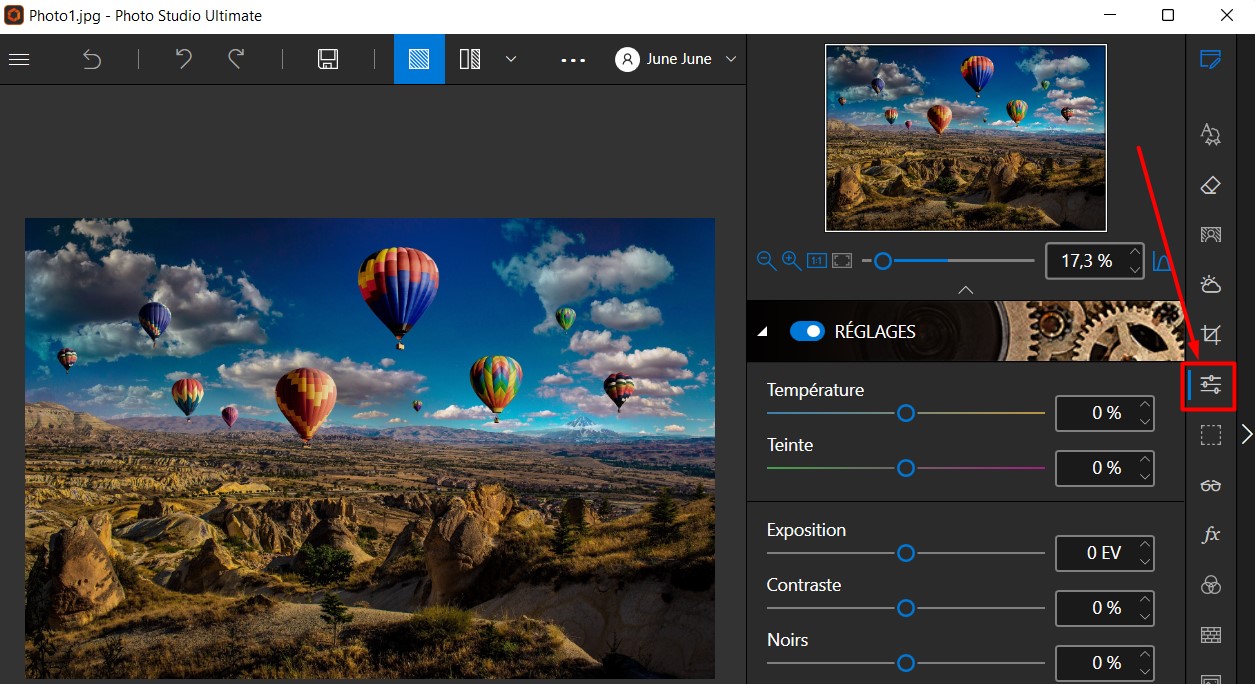This screenshot has width=1255, height=684.
Task: Click the Température slider
Action: tap(906, 412)
